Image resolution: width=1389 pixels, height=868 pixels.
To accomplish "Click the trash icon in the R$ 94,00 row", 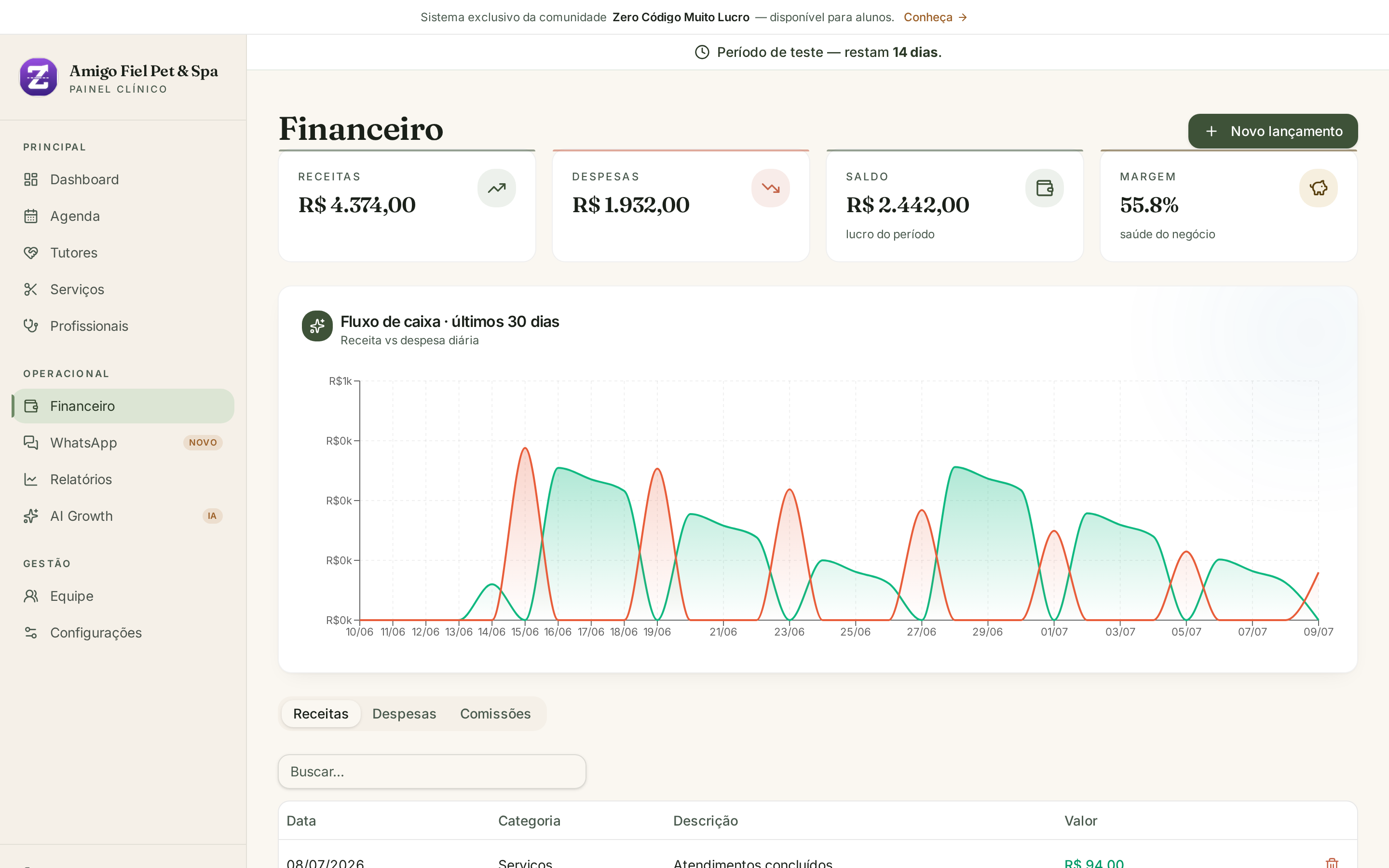I will tap(1332, 863).
